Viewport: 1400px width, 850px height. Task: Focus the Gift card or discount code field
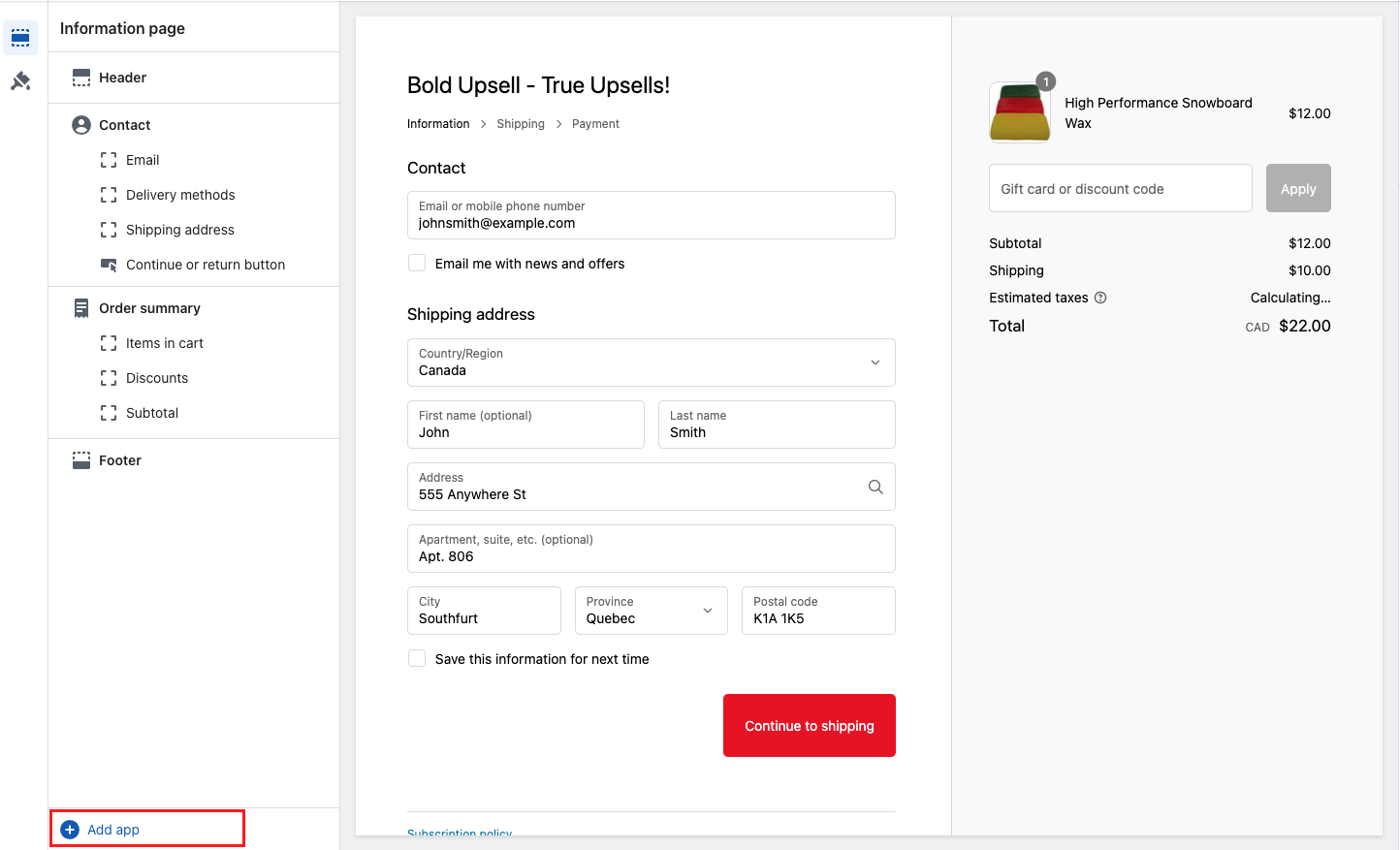pos(1121,188)
